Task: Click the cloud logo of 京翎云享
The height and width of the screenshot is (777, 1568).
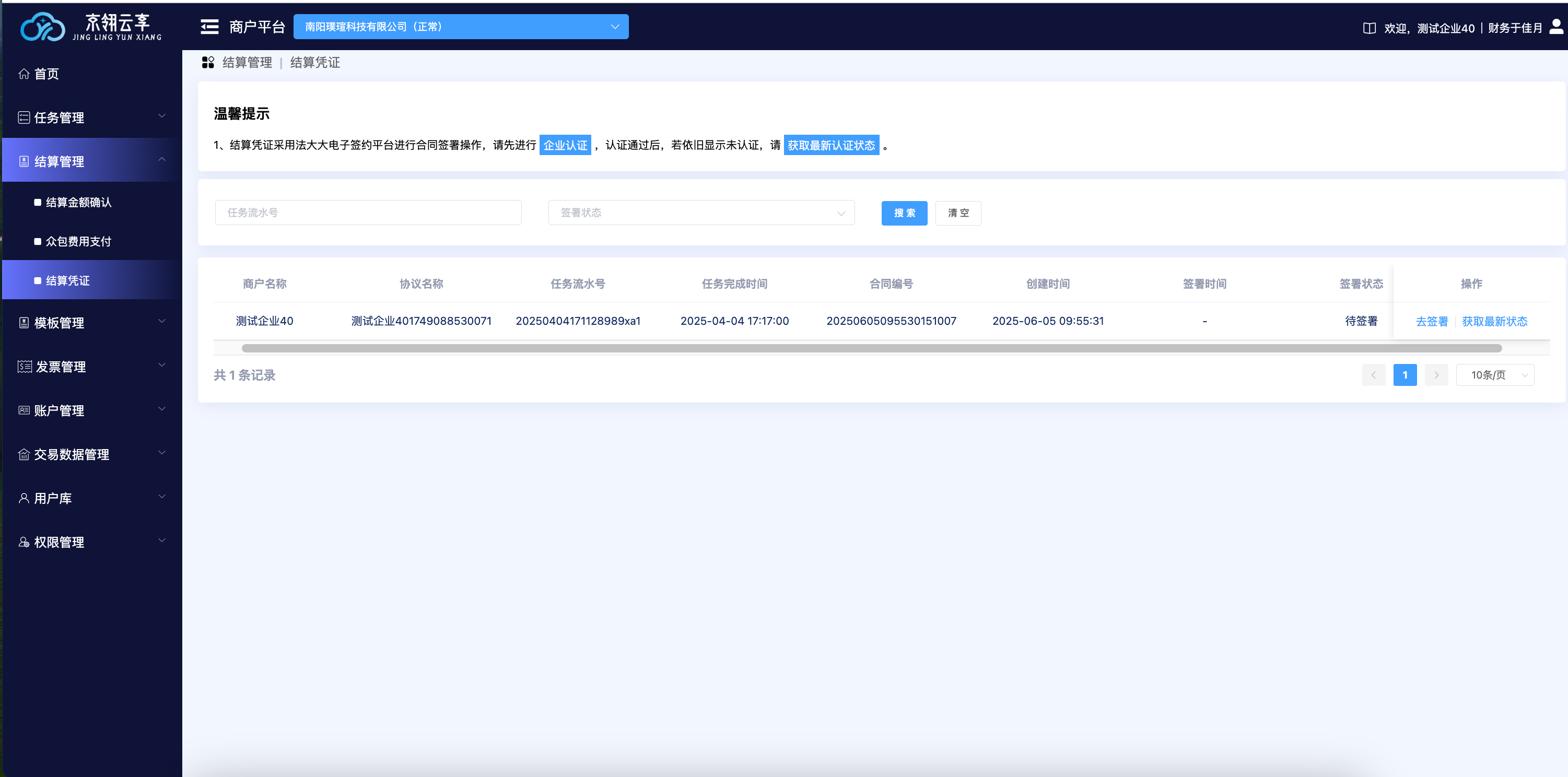Action: pos(42,27)
